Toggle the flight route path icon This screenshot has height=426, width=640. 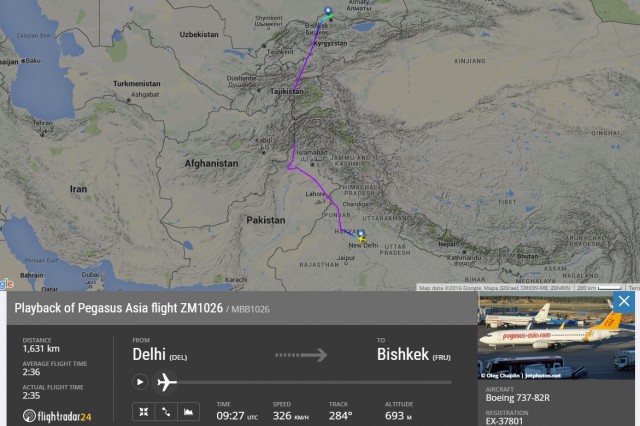166,412
